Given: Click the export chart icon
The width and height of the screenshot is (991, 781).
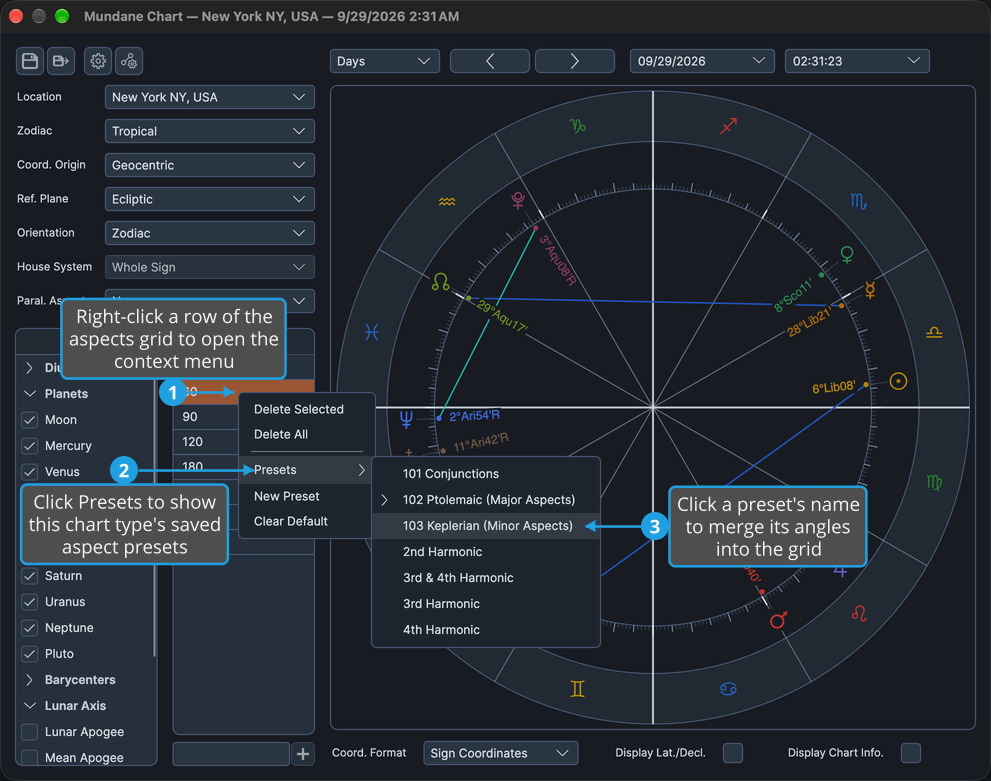Looking at the screenshot, I should (61, 61).
